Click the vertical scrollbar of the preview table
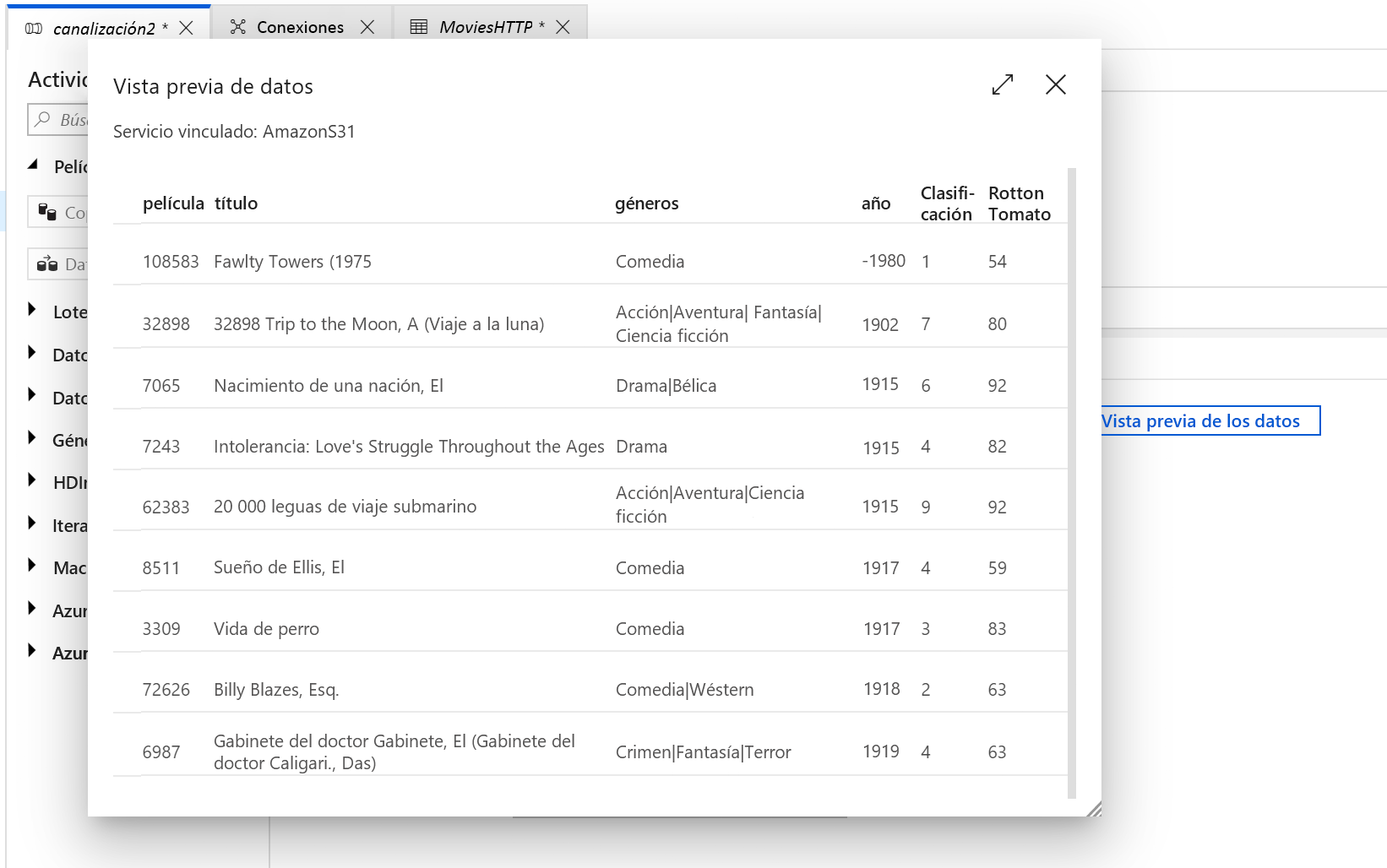Screen dimensions: 1387x868 point(1072,483)
